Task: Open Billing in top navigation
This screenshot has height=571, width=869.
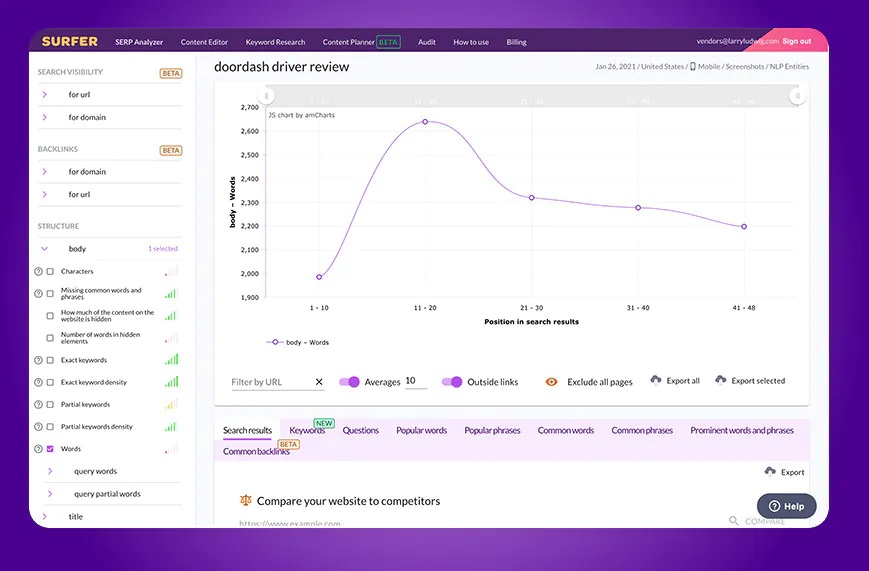Action: pyautogui.click(x=517, y=42)
